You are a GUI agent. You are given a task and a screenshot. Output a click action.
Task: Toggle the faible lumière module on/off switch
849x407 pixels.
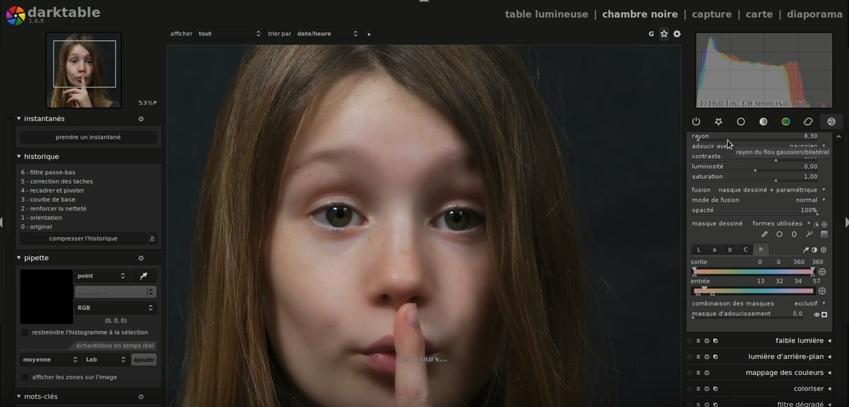689,341
